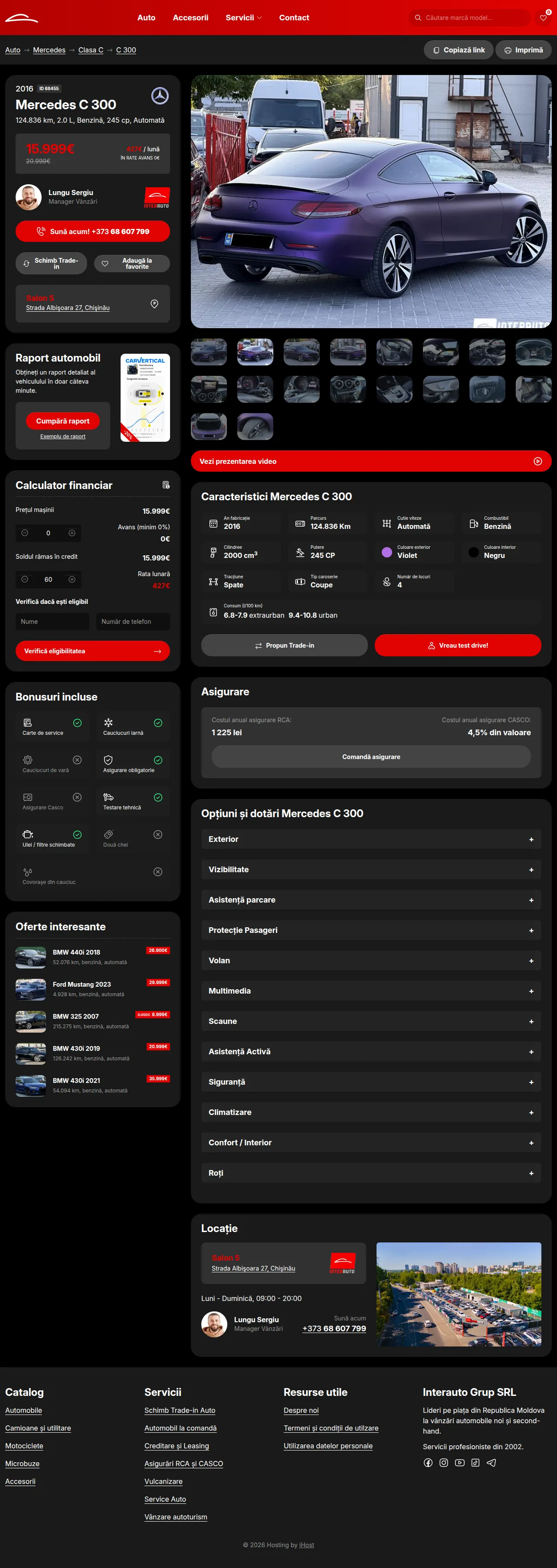557x1568 pixels.
Task: Print the page with the Imprimă button
Action: point(524,50)
